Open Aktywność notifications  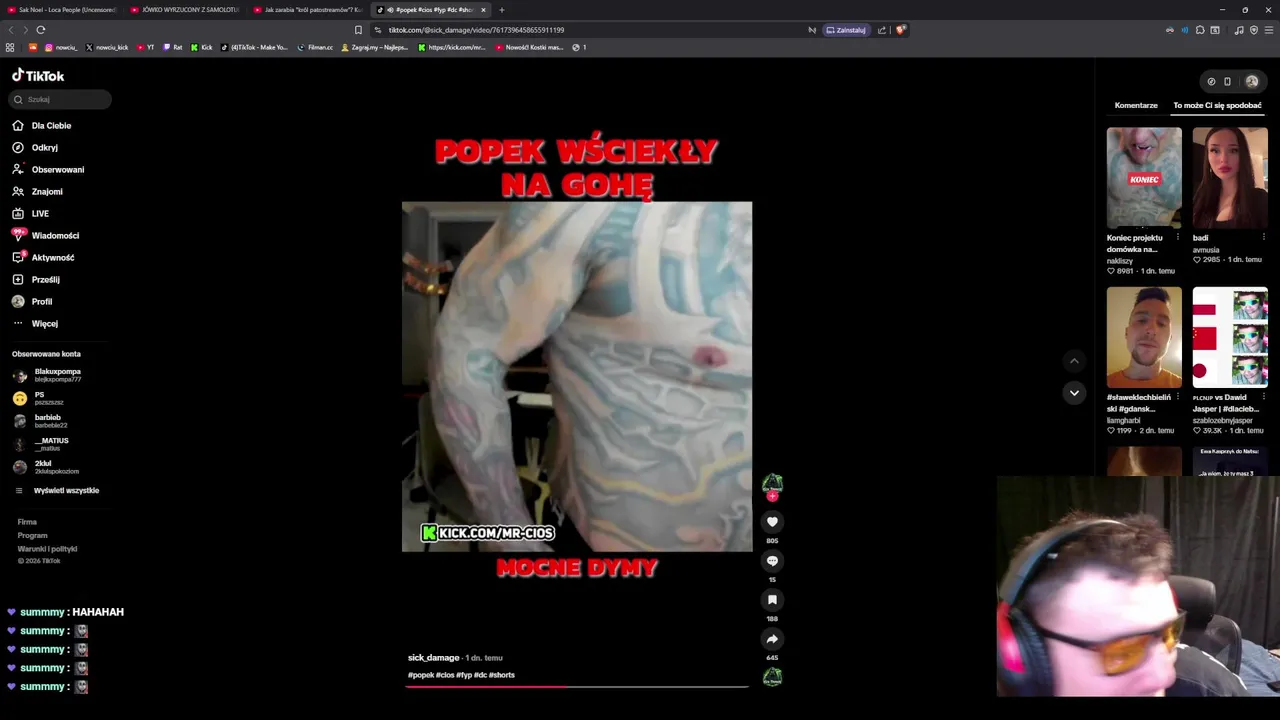pyautogui.click(x=43, y=258)
